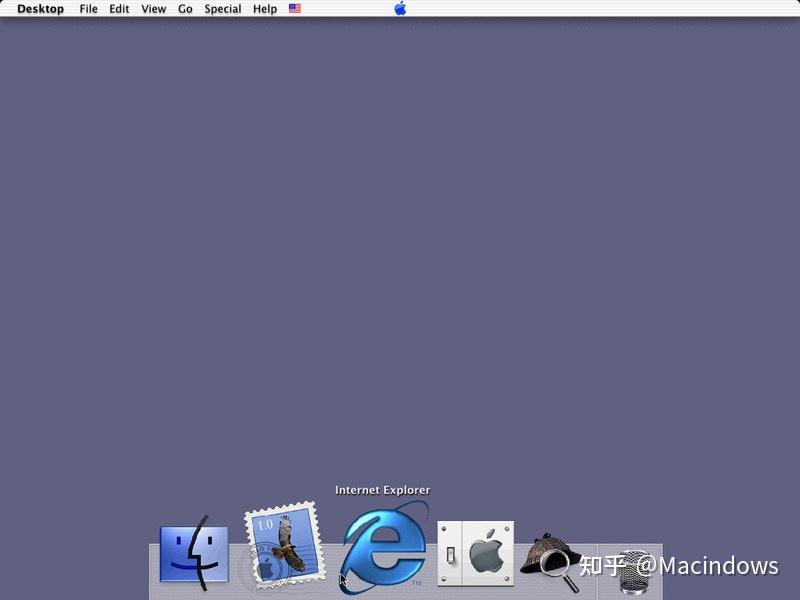Open the Special menu
The height and width of the screenshot is (600, 800).
222,9
